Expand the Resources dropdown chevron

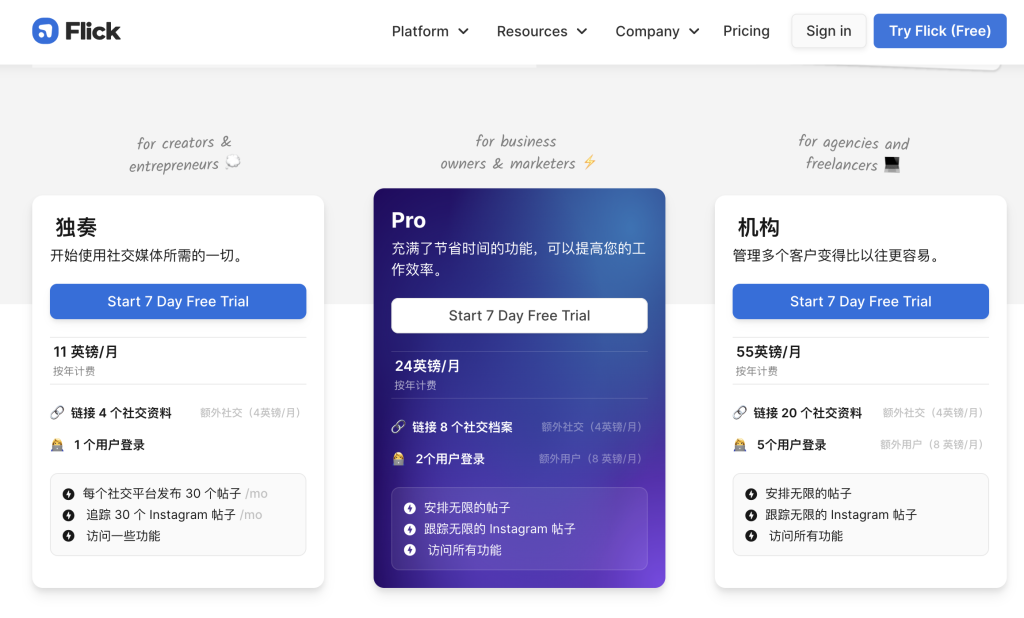coord(582,31)
